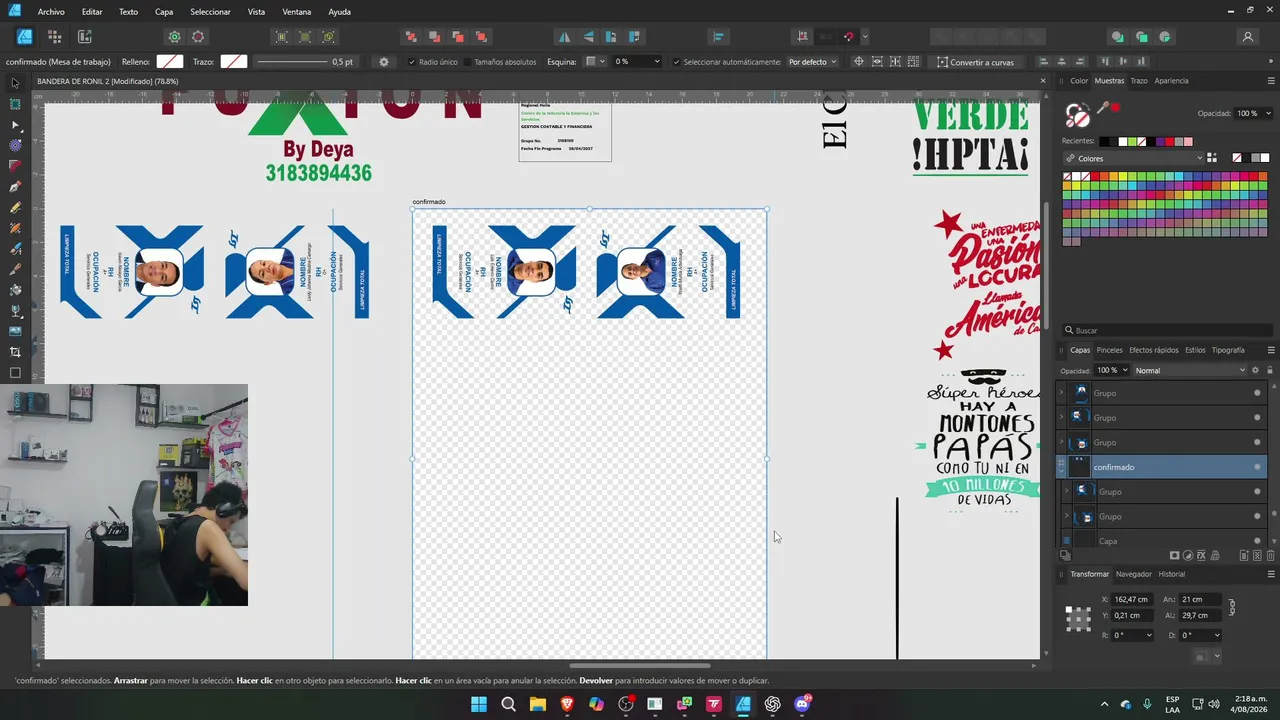The image size is (1280, 720).
Task: Enable the Tamaños absolutos checkbox
Action: coord(467,62)
